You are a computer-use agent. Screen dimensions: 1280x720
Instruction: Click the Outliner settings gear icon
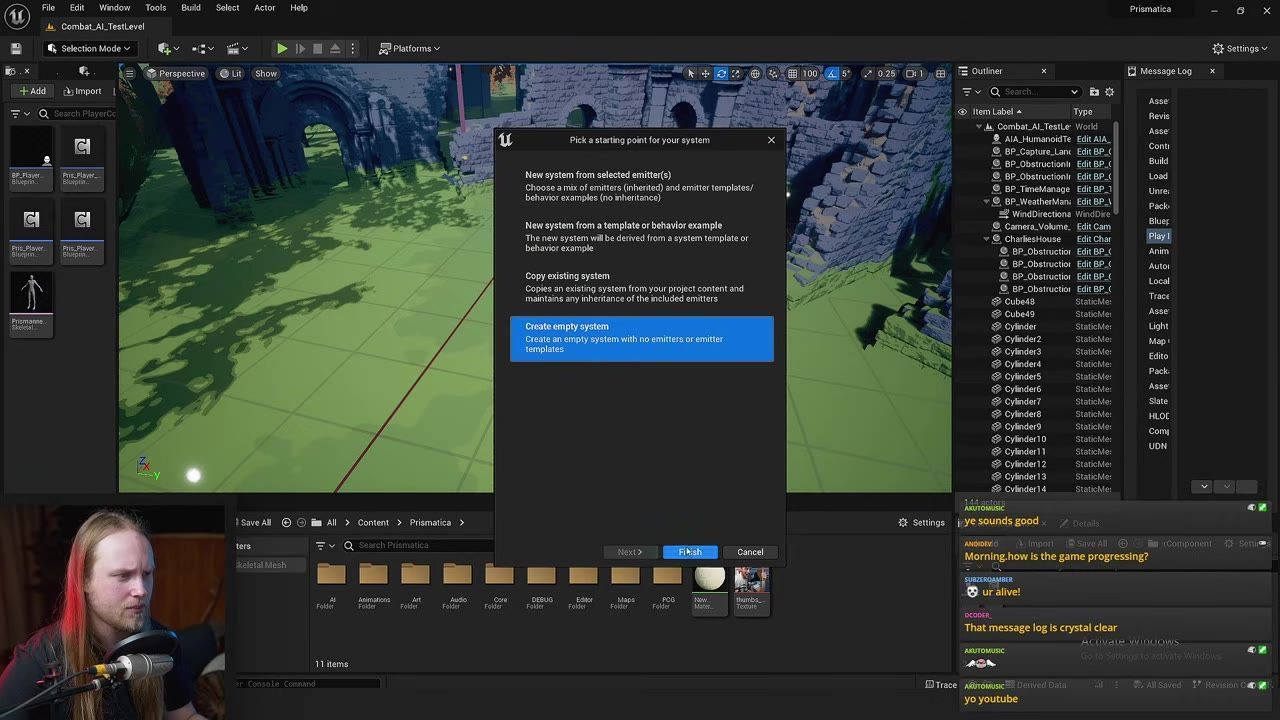1109,92
